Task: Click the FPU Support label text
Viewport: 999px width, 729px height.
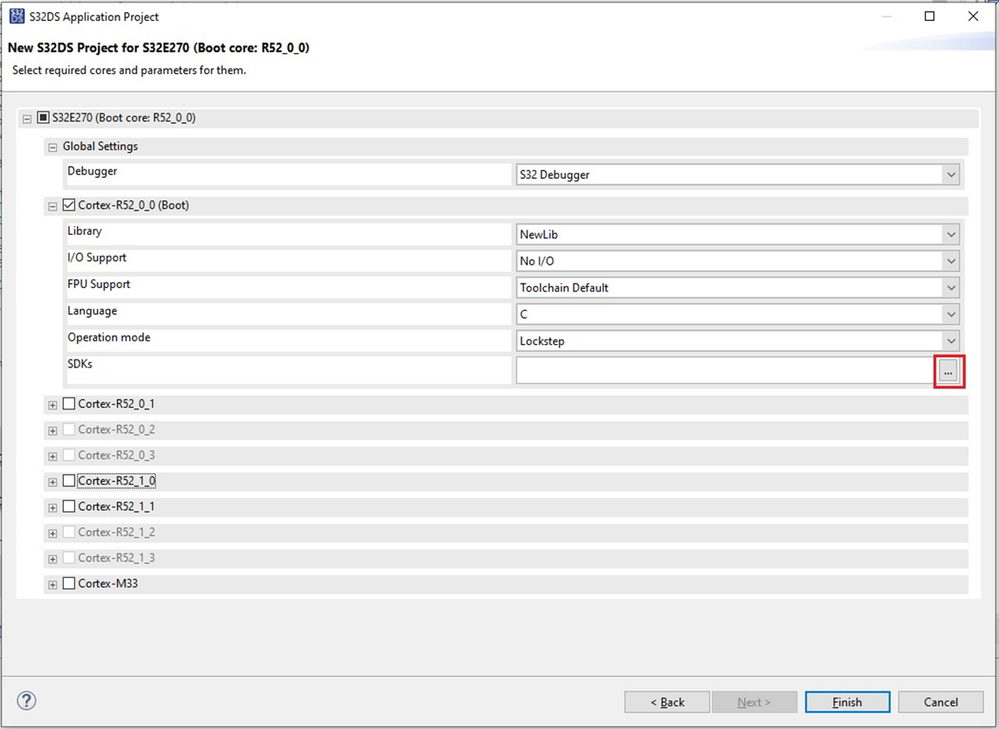Action: click(x=99, y=284)
